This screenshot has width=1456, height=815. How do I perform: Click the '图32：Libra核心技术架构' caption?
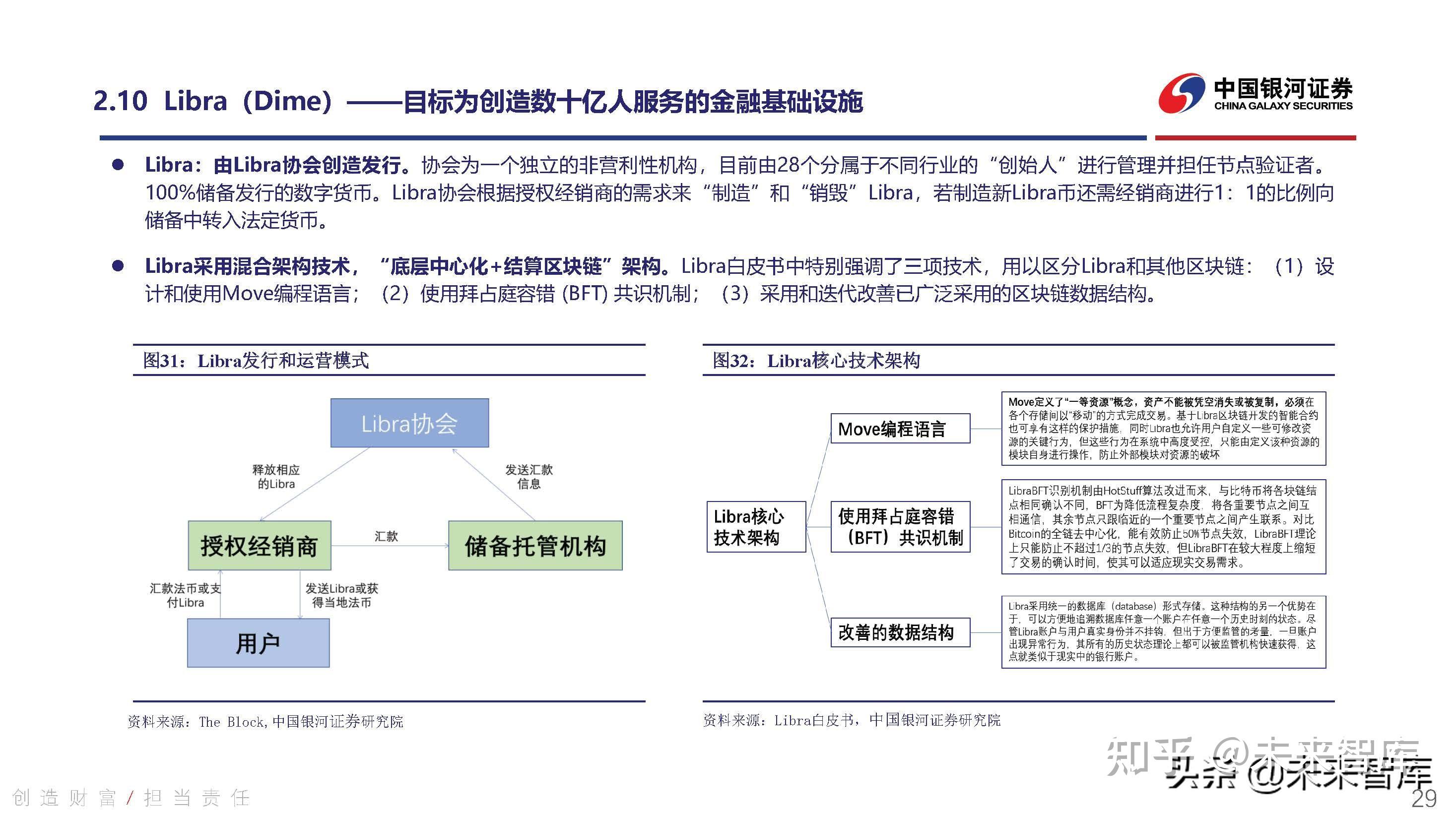point(816,360)
